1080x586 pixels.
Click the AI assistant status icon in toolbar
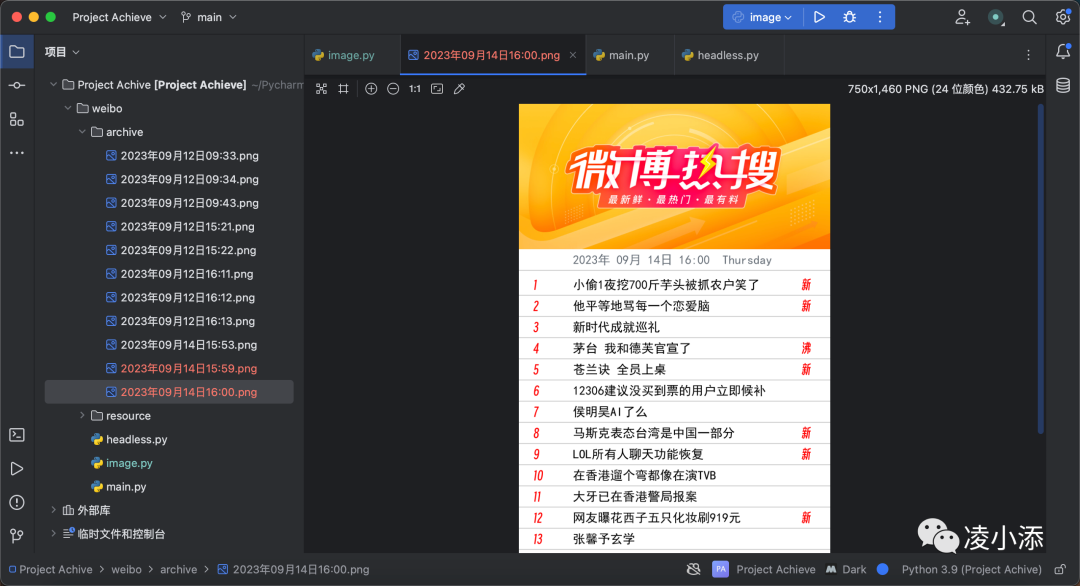tap(995, 18)
